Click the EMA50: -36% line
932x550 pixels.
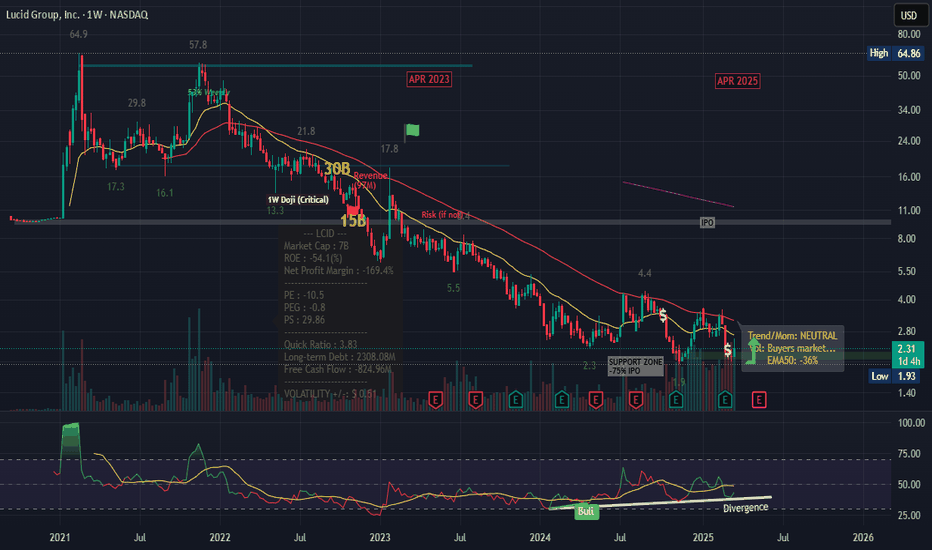(x=792, y=360)
